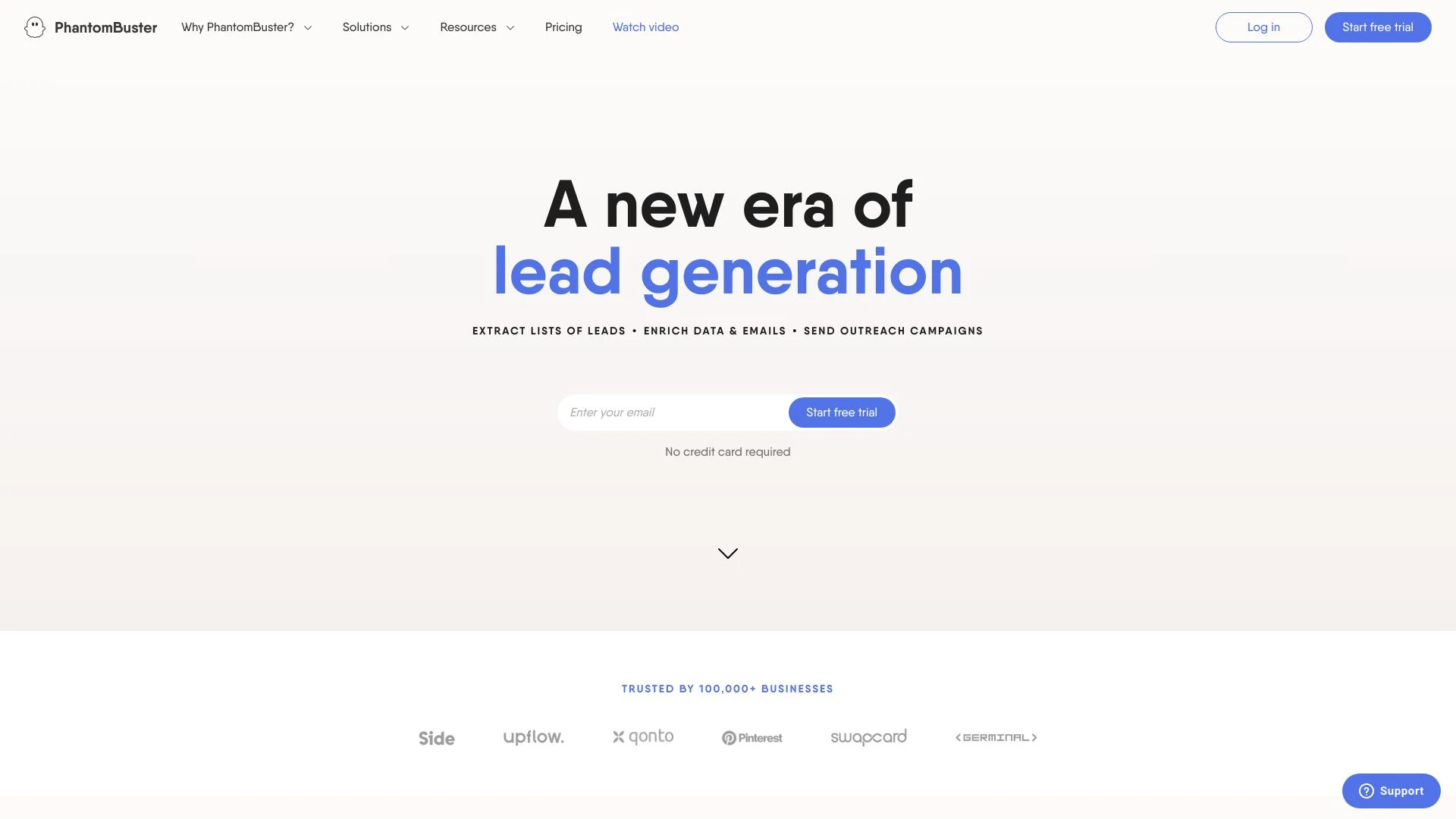Click the Watch video link

(646, 27)
